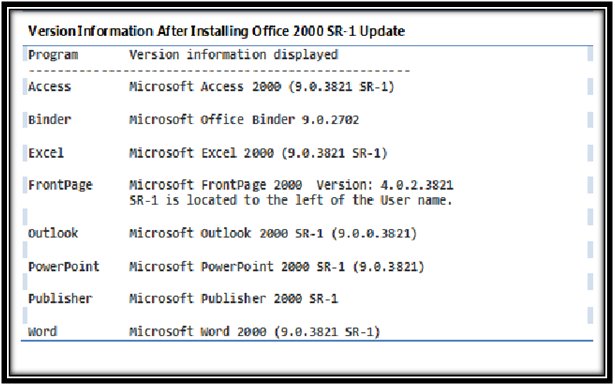Click the Access program name
Viewport: 615px width, 385px height.
tap(49, 87)
